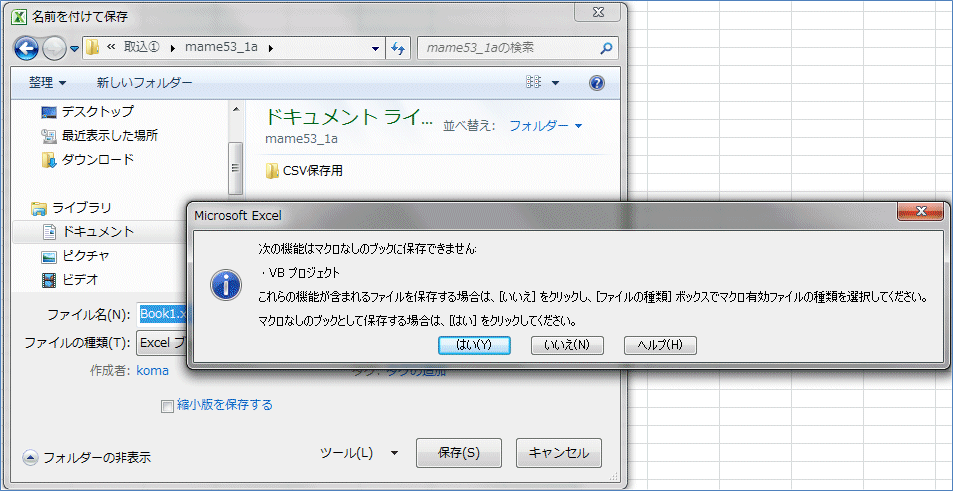
Task: Open view options dropdown arrow
Action: pyautogui.click(x=555, y=83)
